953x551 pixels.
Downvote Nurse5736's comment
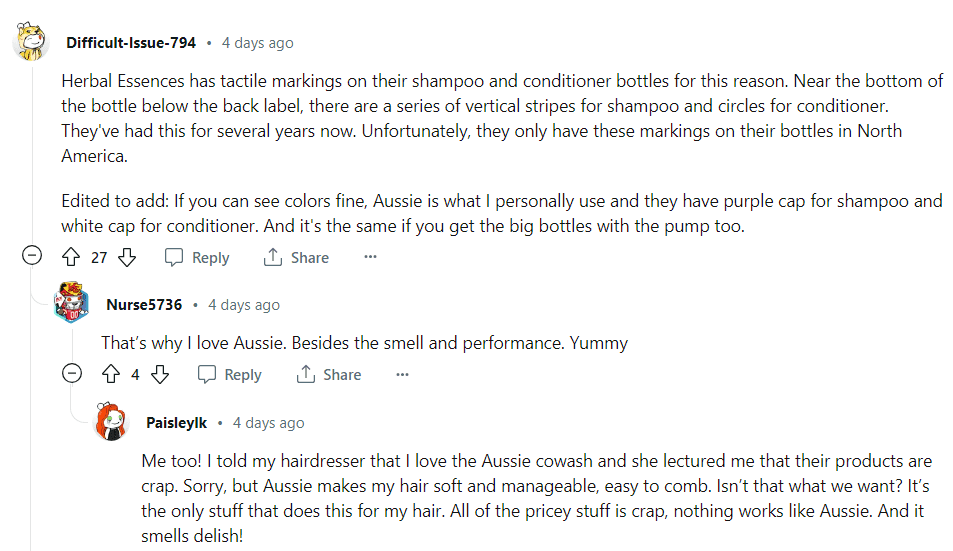[x=160, y=374]
